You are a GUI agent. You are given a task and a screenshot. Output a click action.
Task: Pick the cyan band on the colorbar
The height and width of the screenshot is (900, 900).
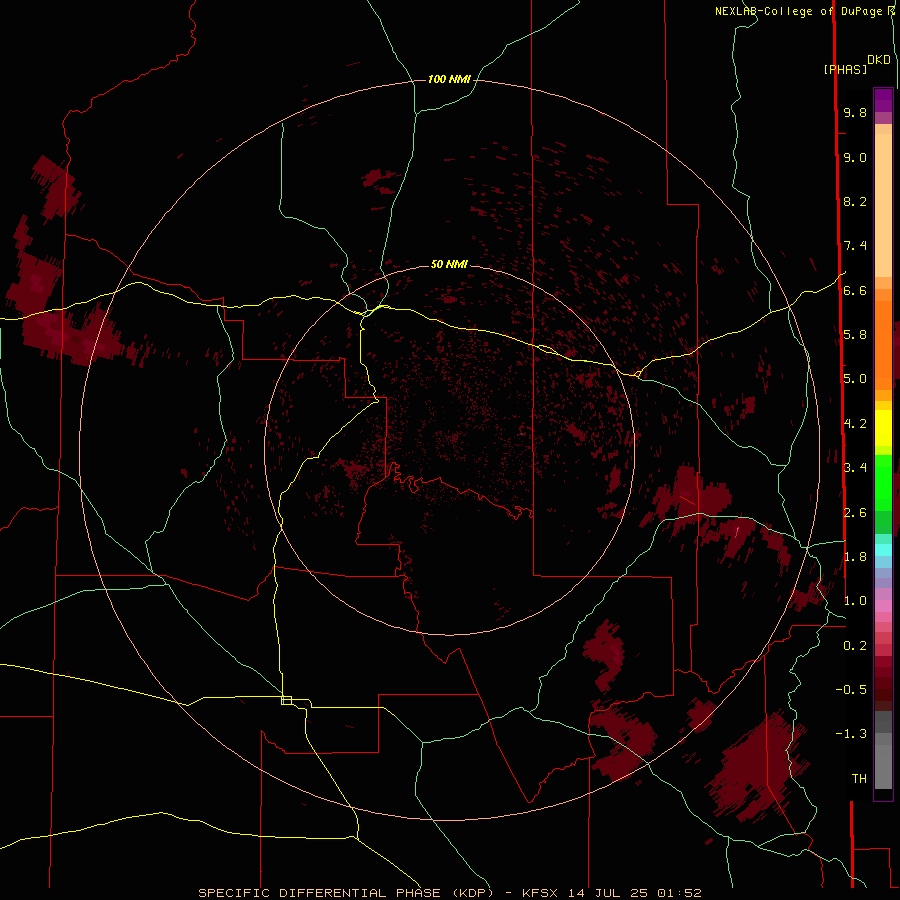(883, 550)
